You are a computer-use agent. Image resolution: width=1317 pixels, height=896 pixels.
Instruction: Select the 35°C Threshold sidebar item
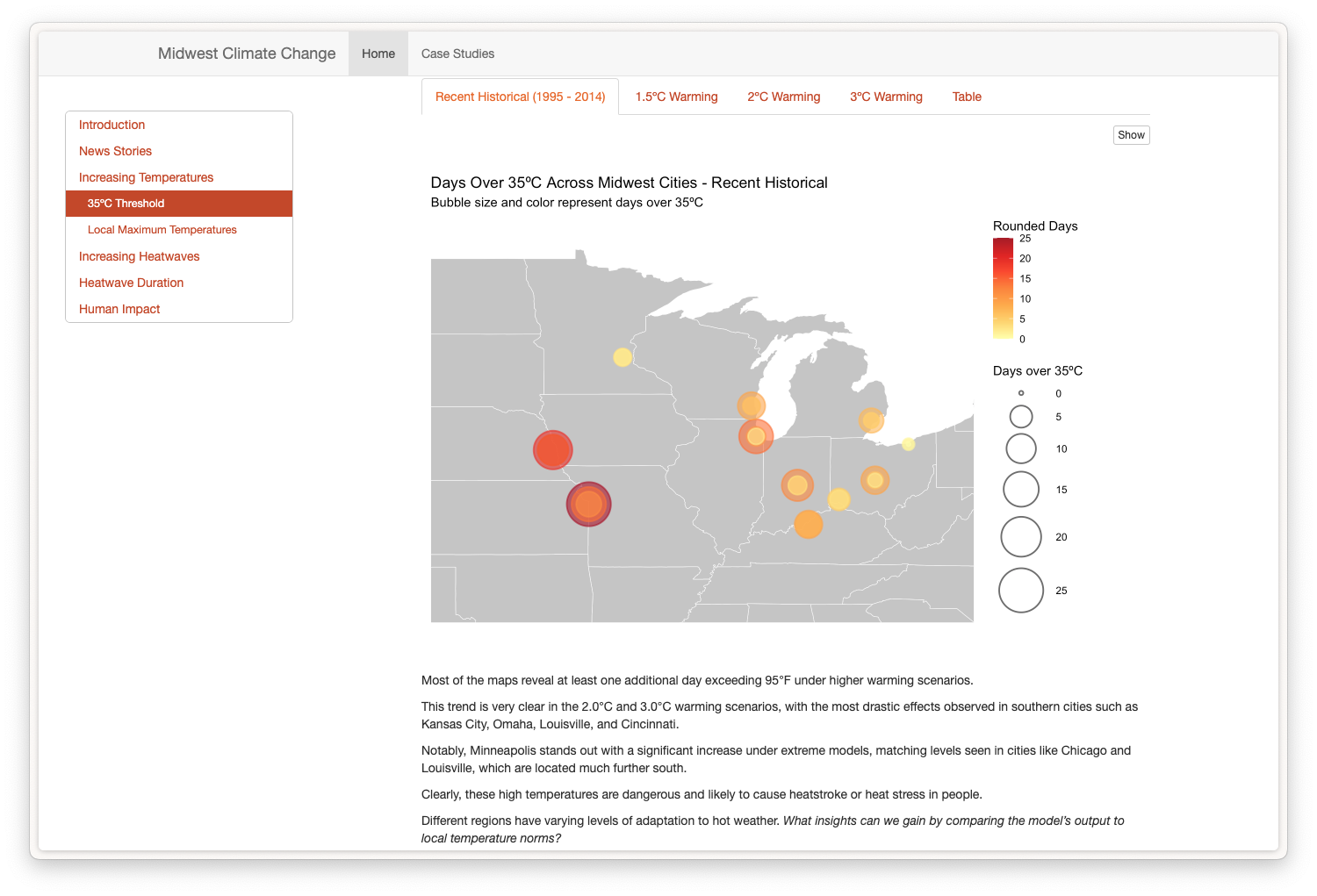(179, 204)
